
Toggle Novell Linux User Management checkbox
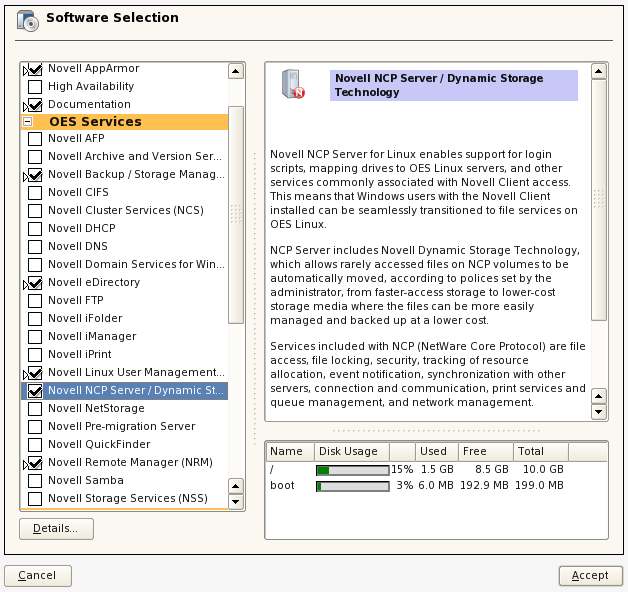(x=35, y=373)
